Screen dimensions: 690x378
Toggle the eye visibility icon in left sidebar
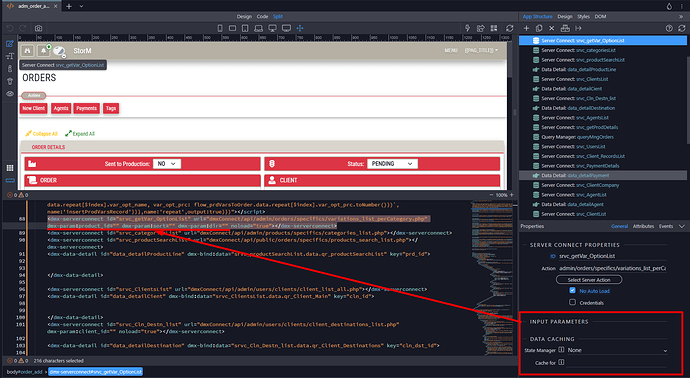pos(10,94)
